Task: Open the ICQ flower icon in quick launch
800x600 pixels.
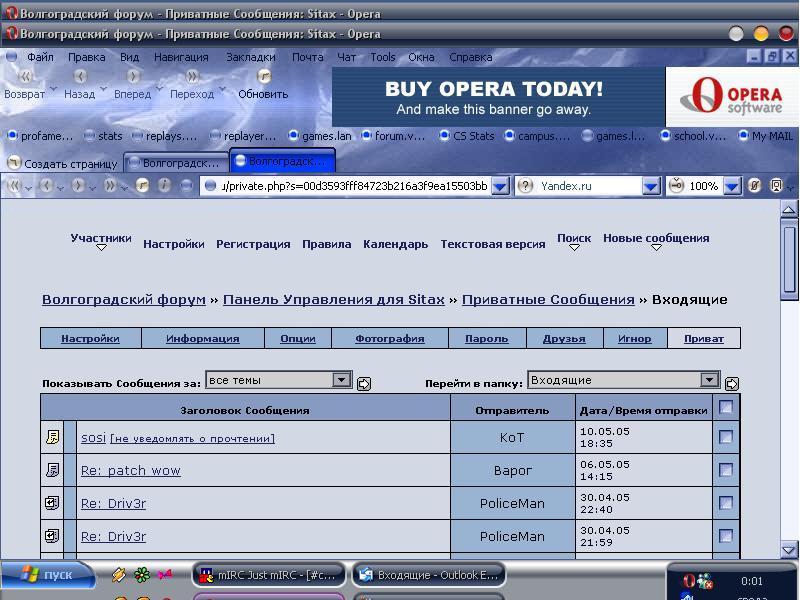Action: (x=142, y=575)
